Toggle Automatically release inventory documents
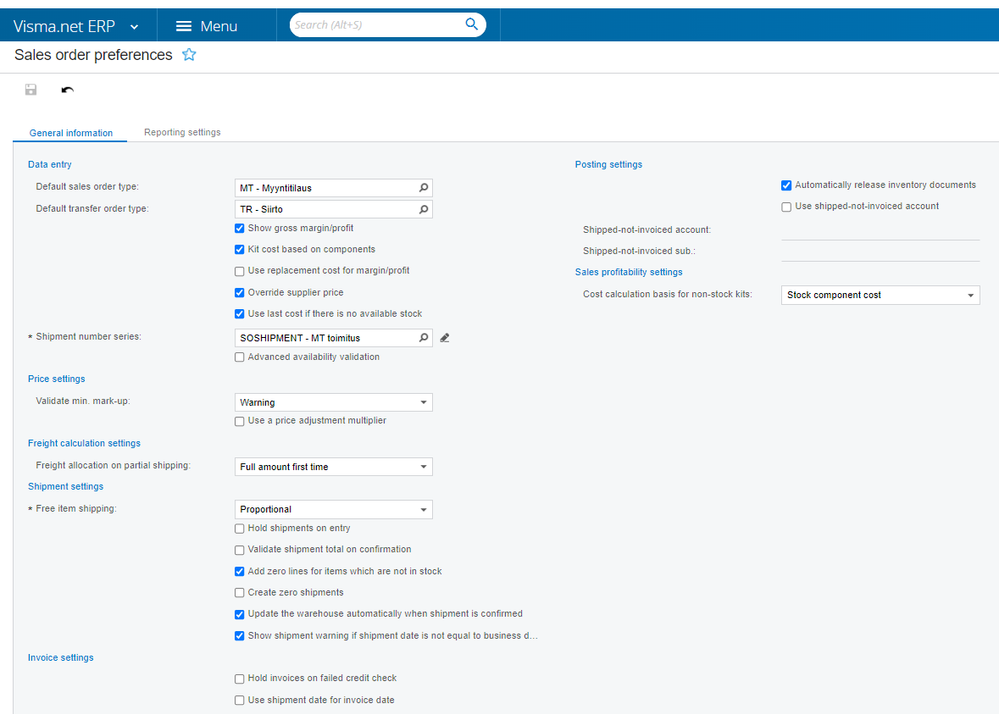 coord(786,185)
